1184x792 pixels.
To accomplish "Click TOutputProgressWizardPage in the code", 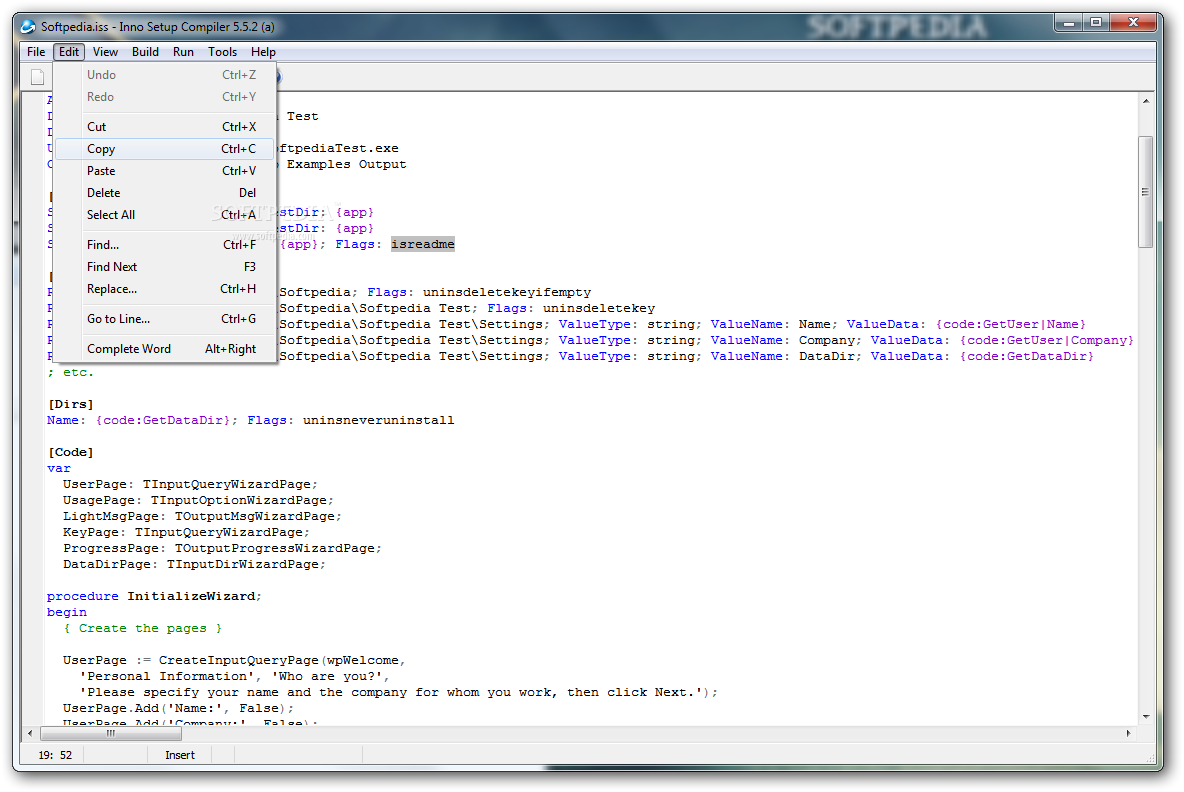I will [275, 548].
